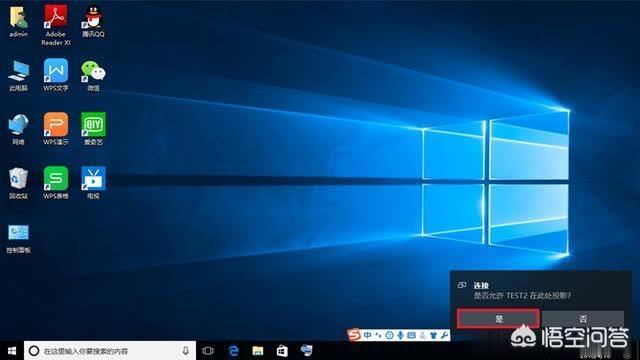Open the iQIYI 爱奇艺 green icon
This screenshot has width=640, height=360.
[93, 129]
